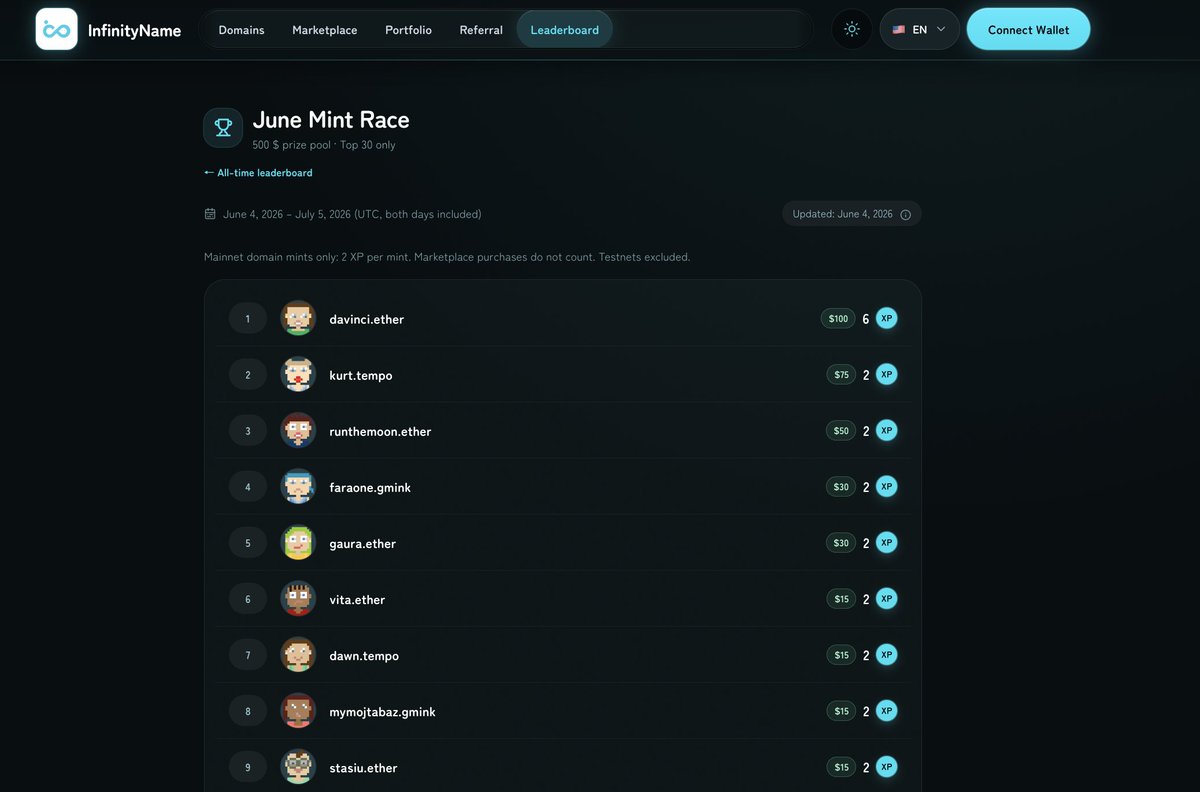The height and width of the screenshot is (792, 1200).
Task: Click the trophy icon beside June Mint Race
Action: (223, 128)
